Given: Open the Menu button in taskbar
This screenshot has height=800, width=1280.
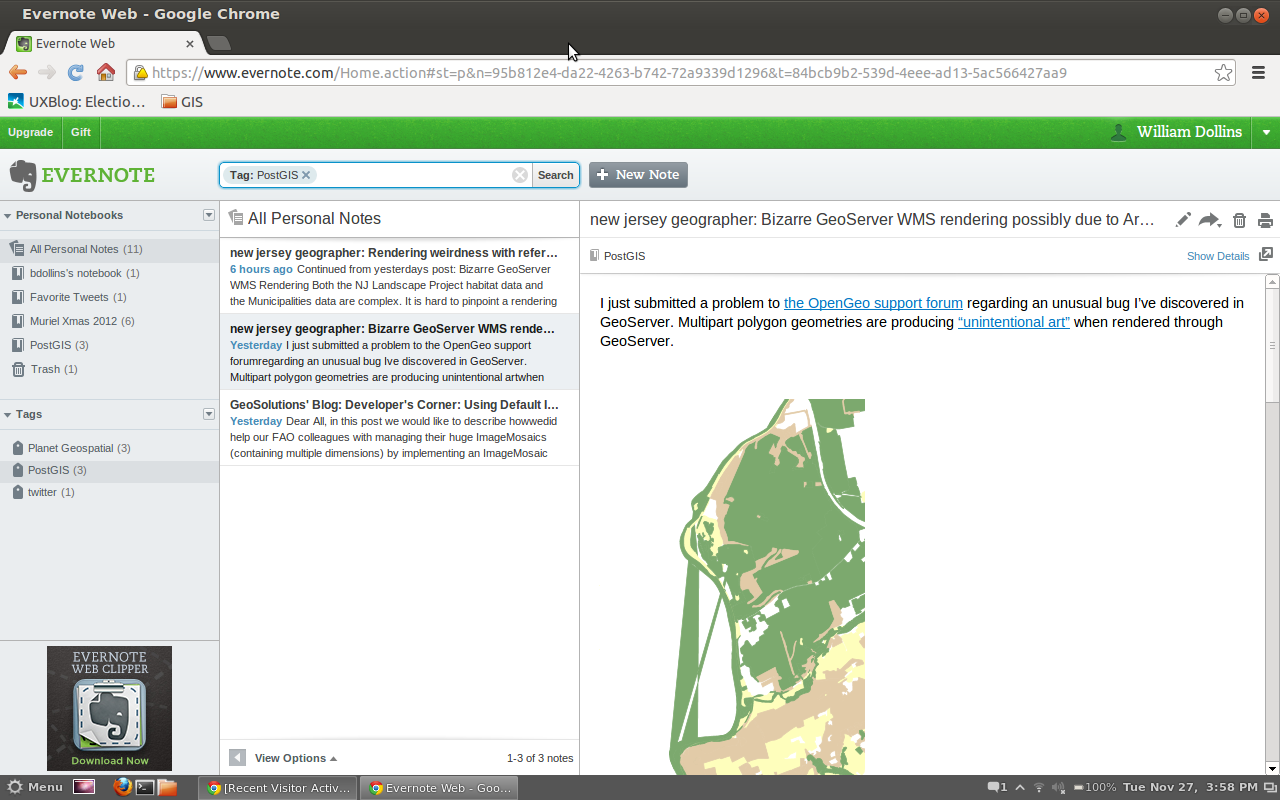Looking at the screenshot, I should pyautogui.click(x=35, y=787).
